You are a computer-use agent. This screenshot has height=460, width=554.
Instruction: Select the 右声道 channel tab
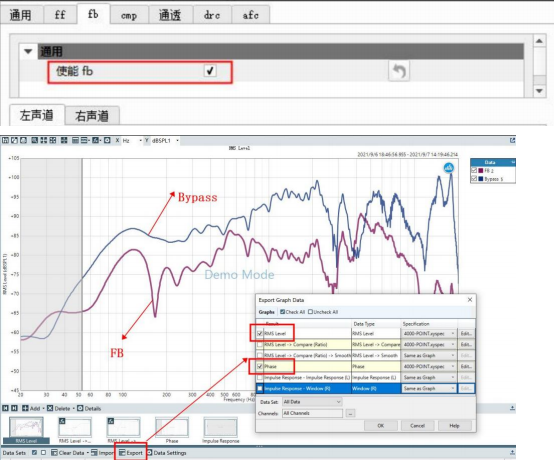[92, 116]
